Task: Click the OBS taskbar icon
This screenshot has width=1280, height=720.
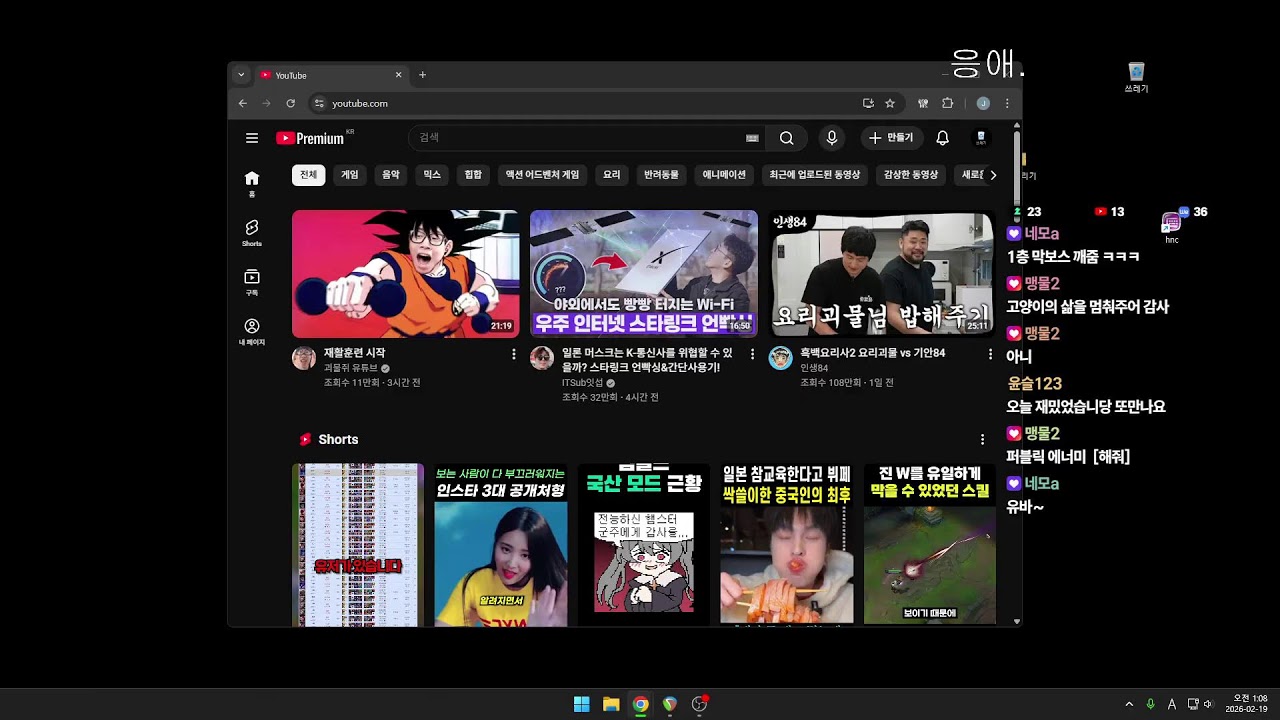Action: (x=699, y=704)
